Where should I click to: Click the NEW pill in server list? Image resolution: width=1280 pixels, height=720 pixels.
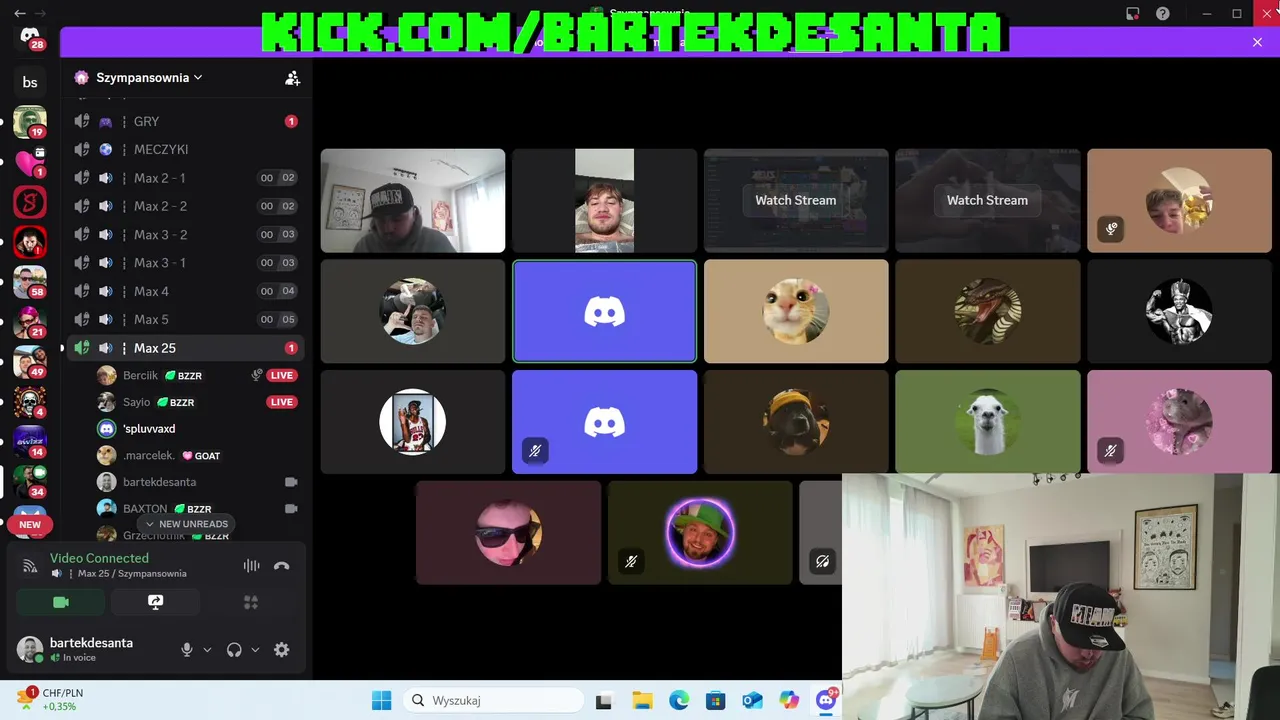(30, 524)
